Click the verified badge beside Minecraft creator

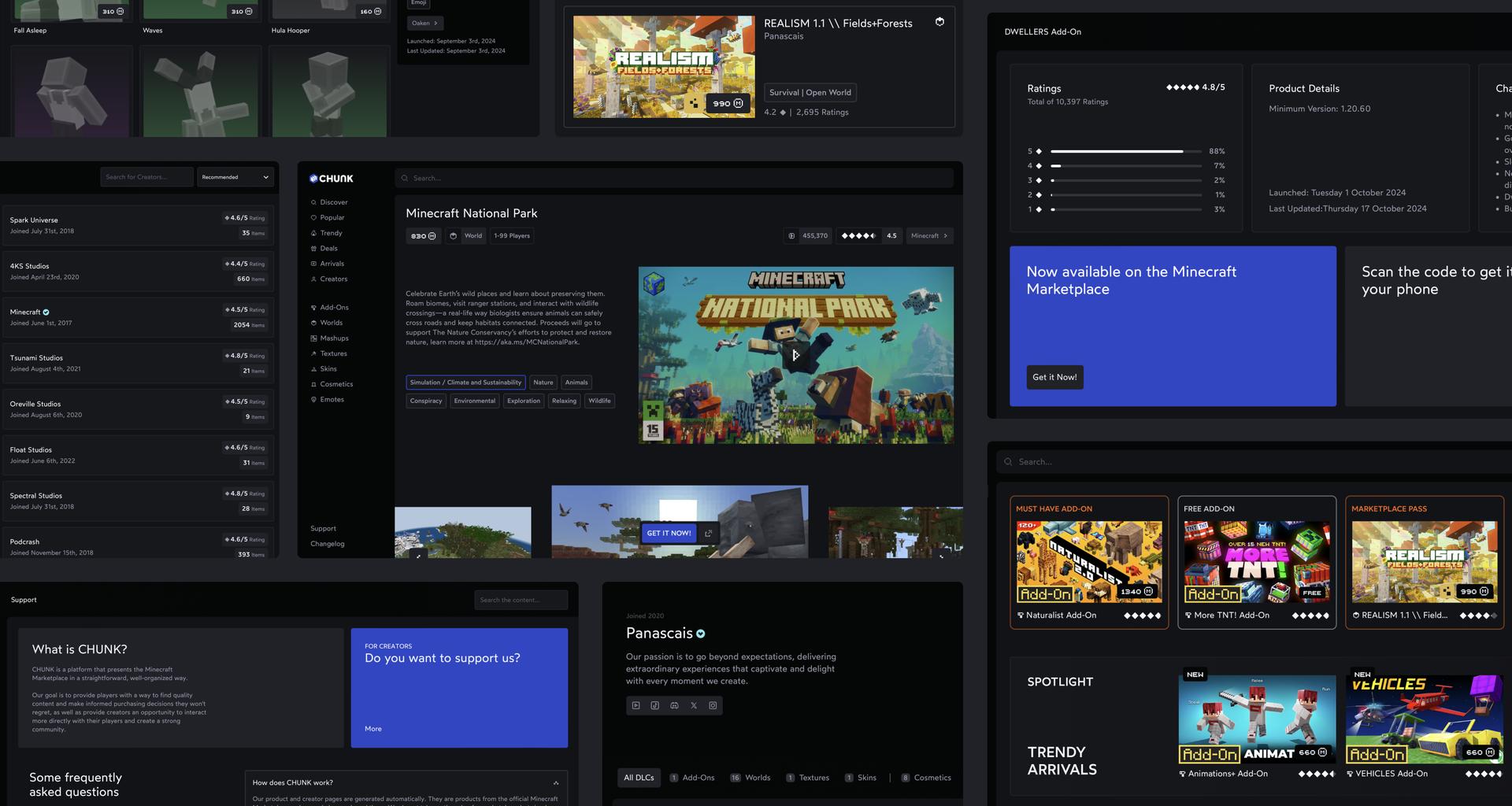point(46,312)
